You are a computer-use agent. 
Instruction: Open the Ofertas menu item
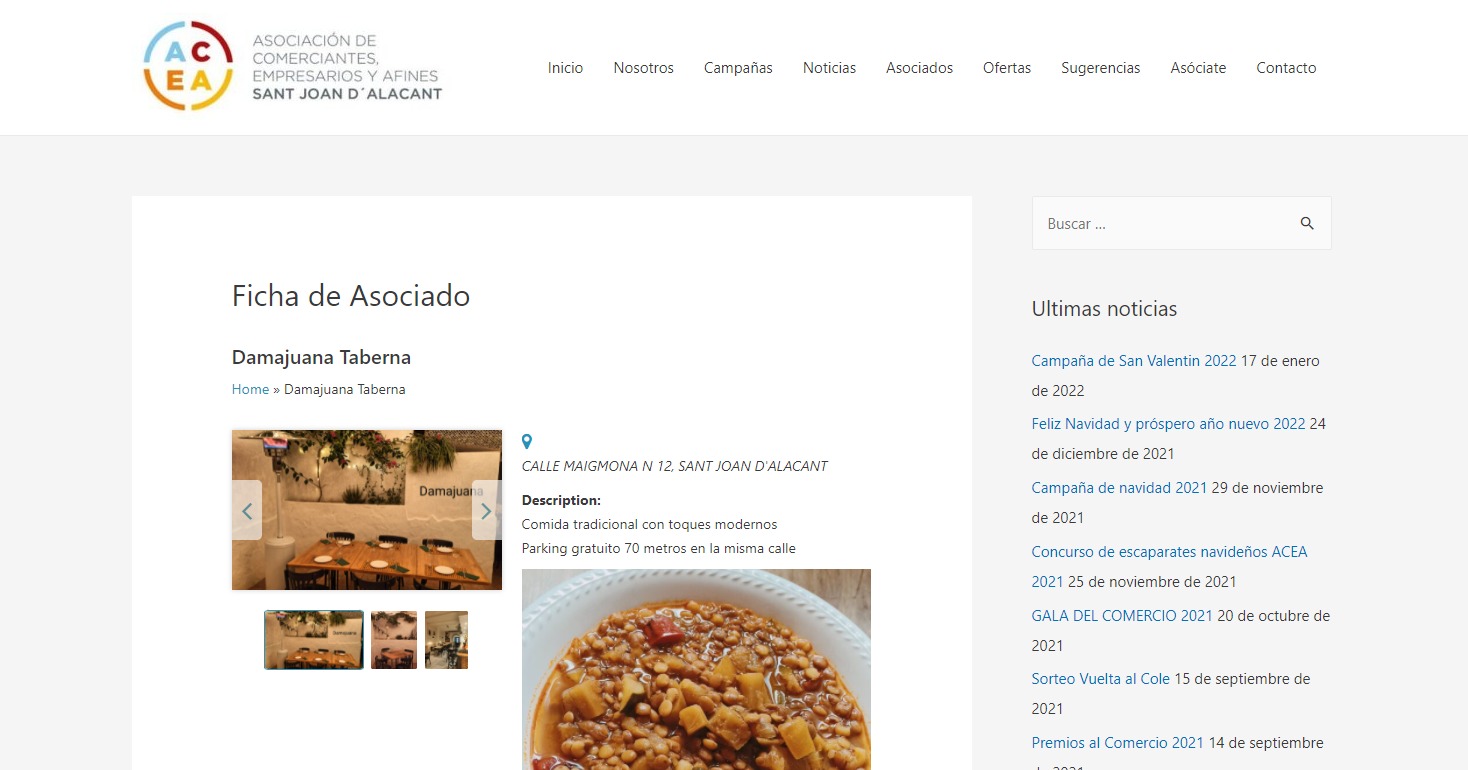(1007, 68)
